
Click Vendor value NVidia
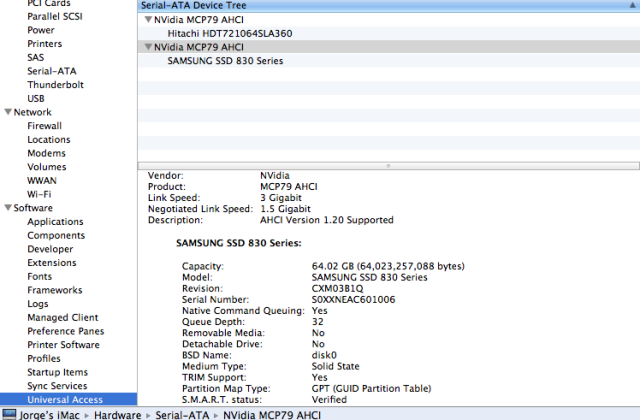(x=275, y=176)
